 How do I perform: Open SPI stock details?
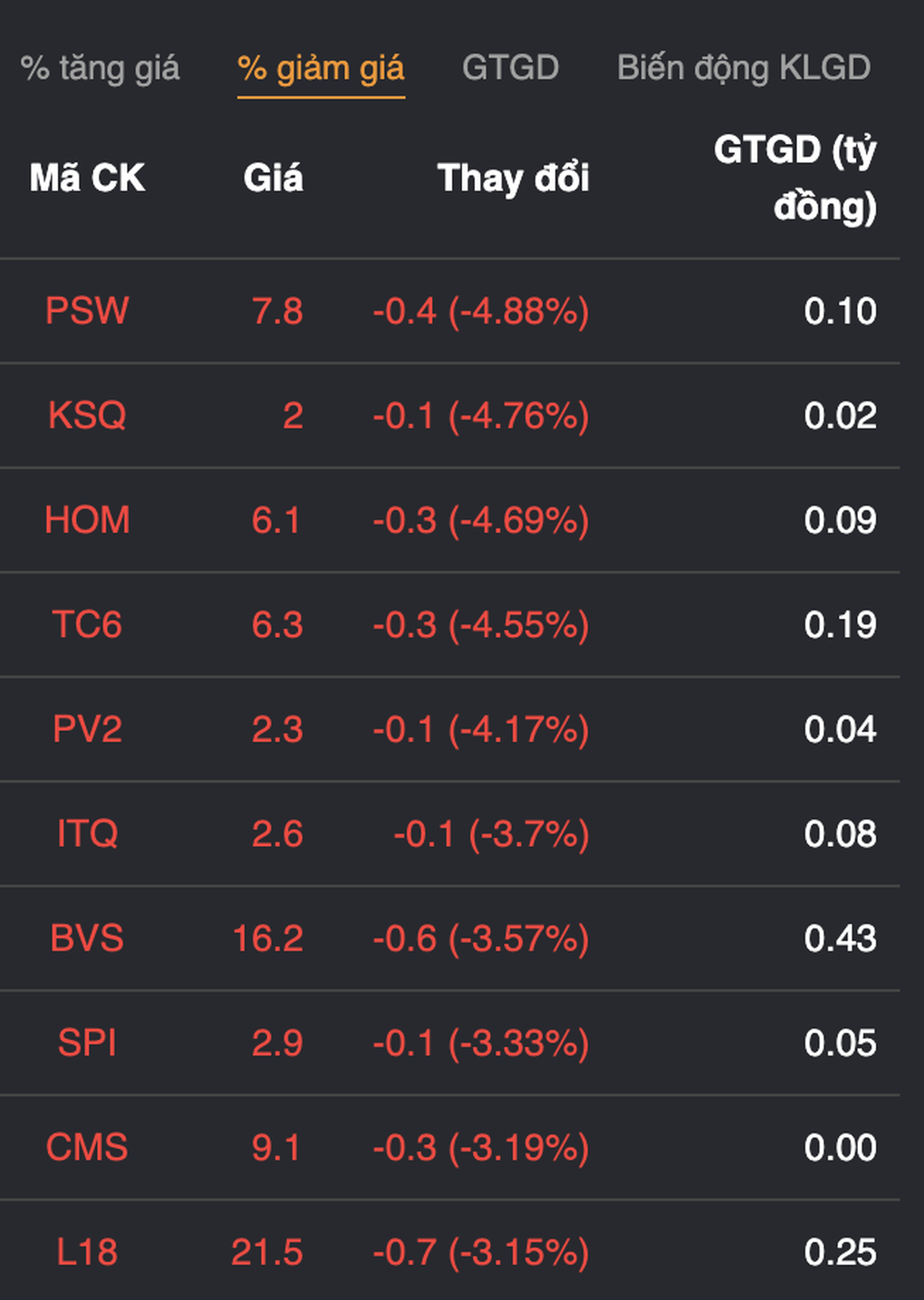[x=87, y=1043]
